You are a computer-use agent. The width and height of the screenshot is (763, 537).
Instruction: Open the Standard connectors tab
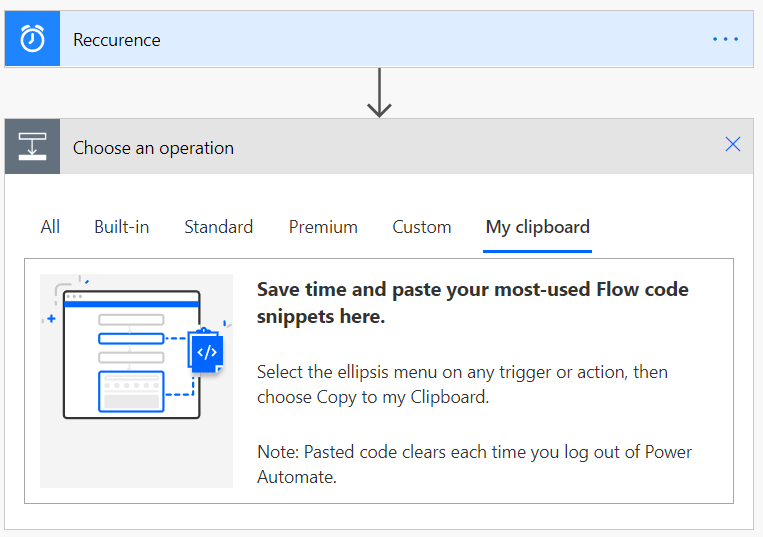pyautogui.click(x=218, y=227)
